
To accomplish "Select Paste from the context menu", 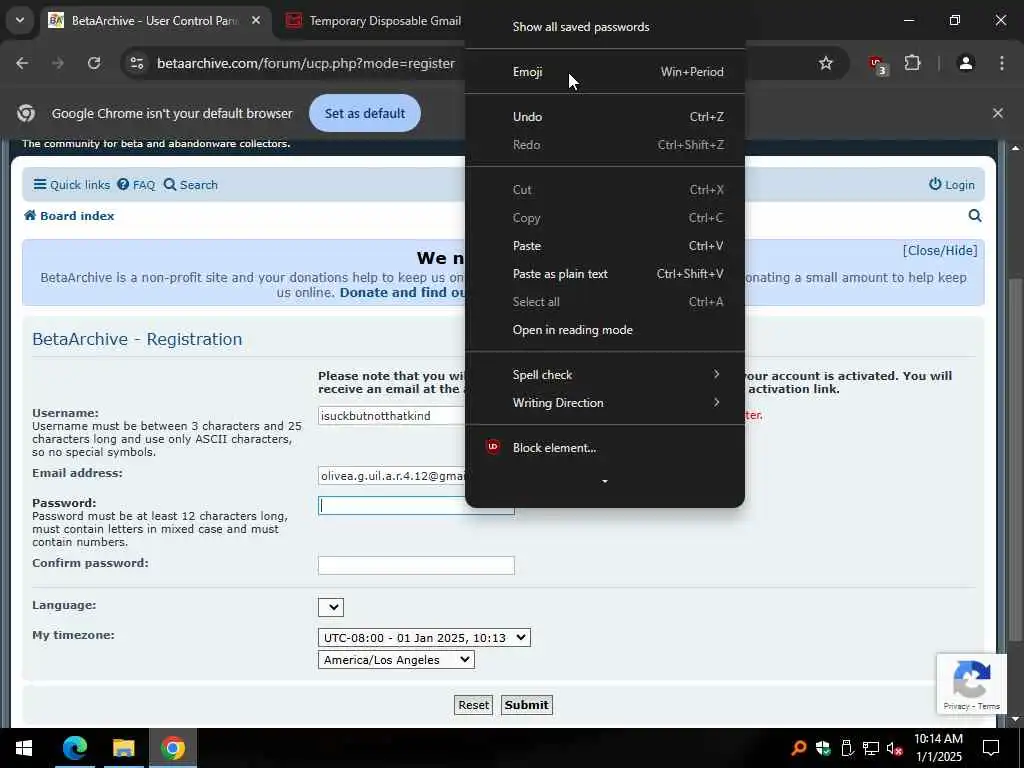I will coord(605,246).
